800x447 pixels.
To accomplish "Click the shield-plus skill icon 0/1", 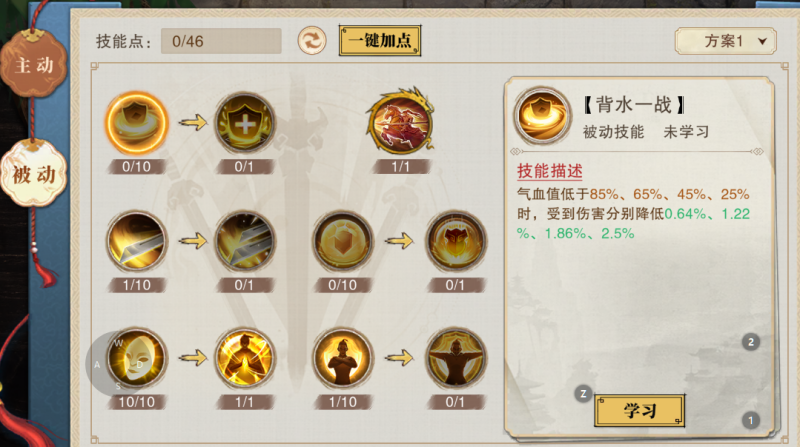I will click(x=245, y=123).
